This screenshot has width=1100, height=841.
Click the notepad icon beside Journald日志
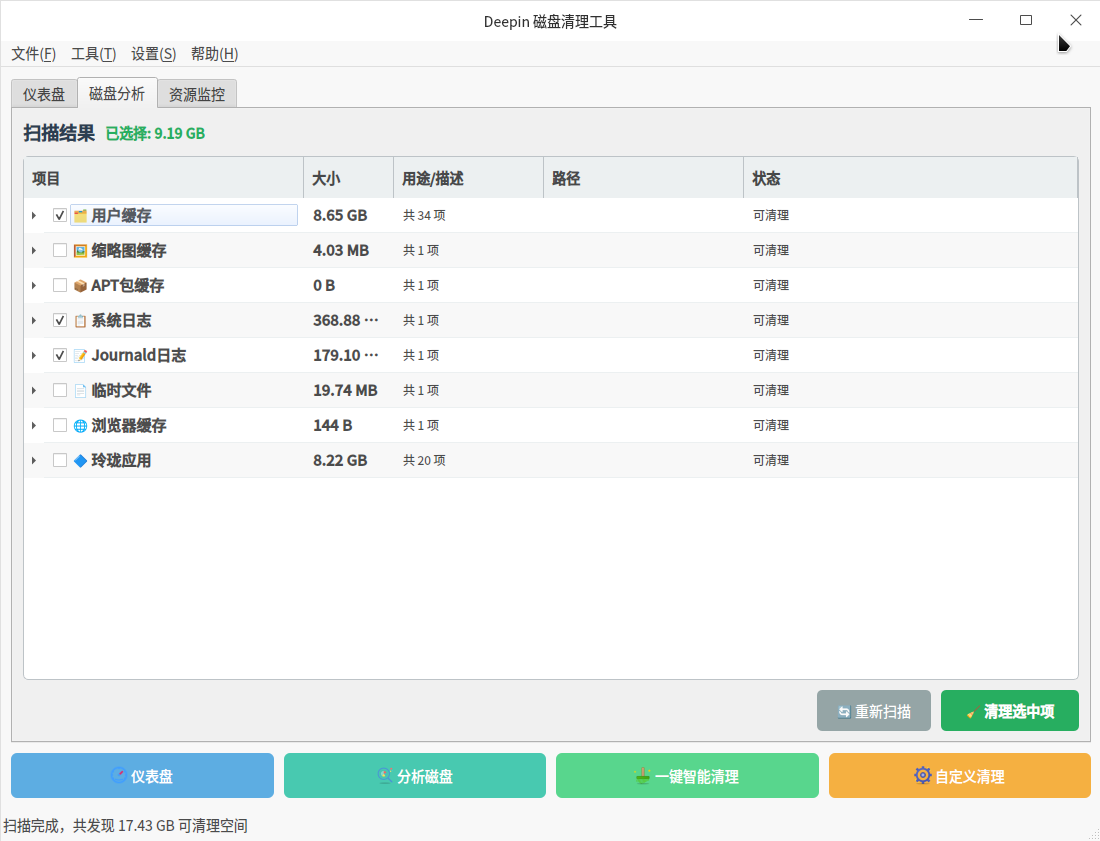(x=80, y=356)
